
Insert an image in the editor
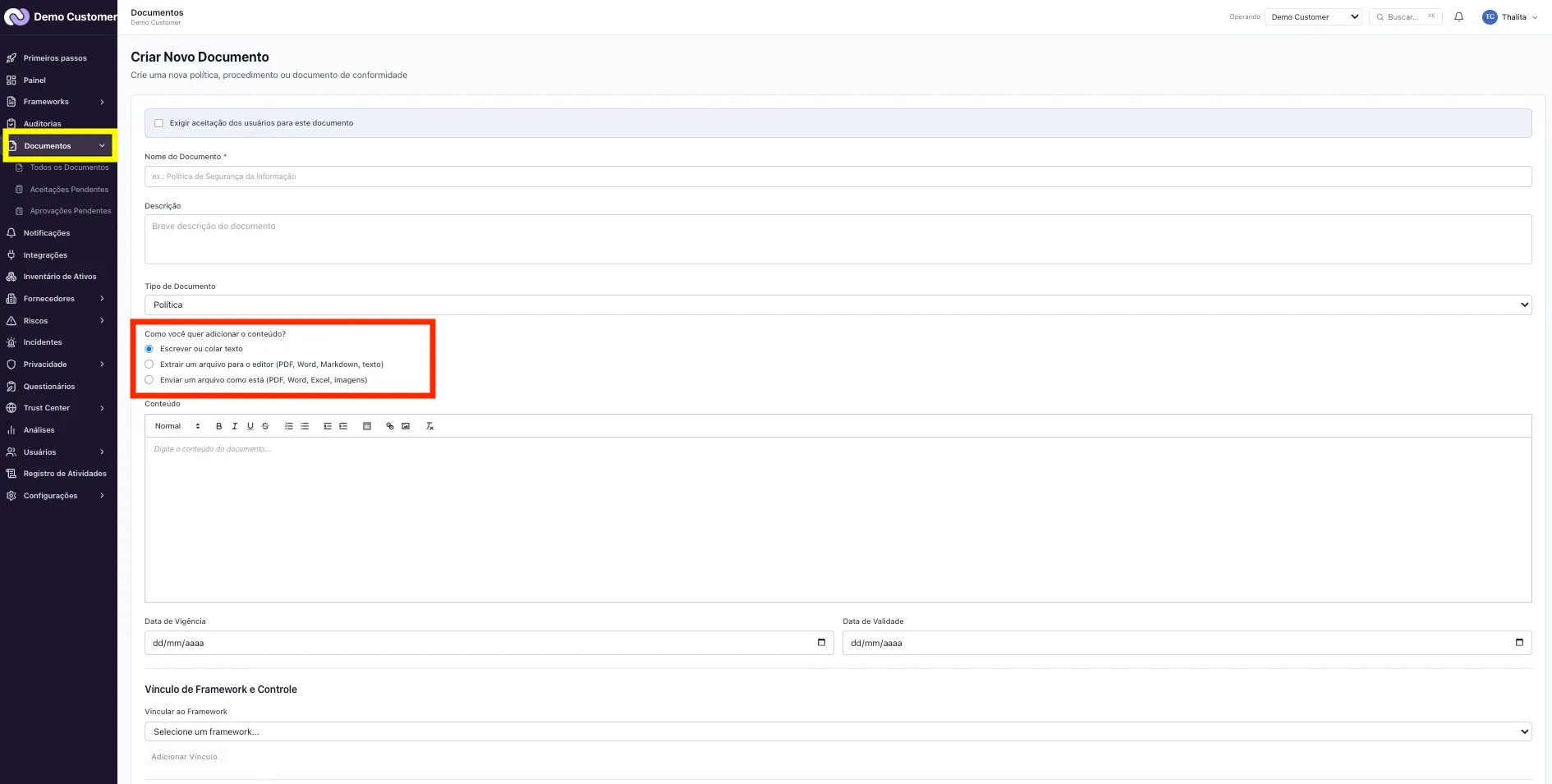406,426
